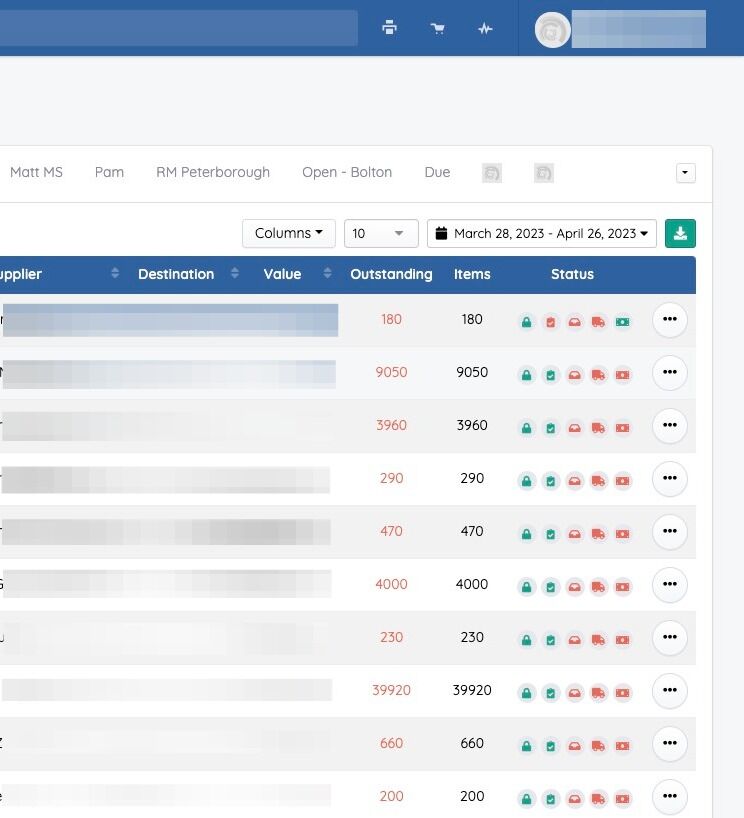The height and width of the screenshot is (818, 744).
Task: Click the red outstanding value 39920
Action: click(391, 690)
